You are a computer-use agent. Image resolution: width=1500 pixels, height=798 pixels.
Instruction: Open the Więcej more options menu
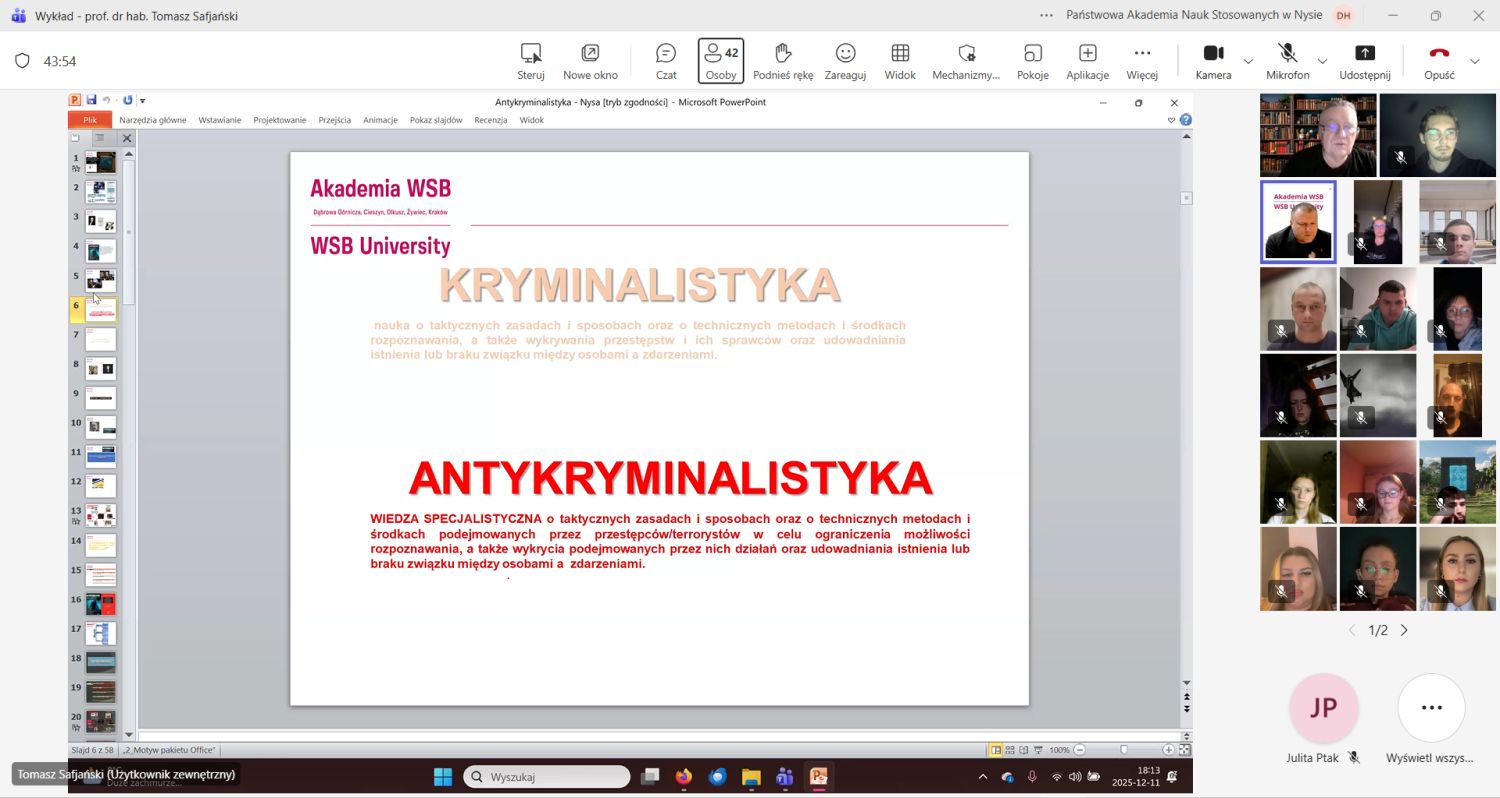click(1141, 61)
